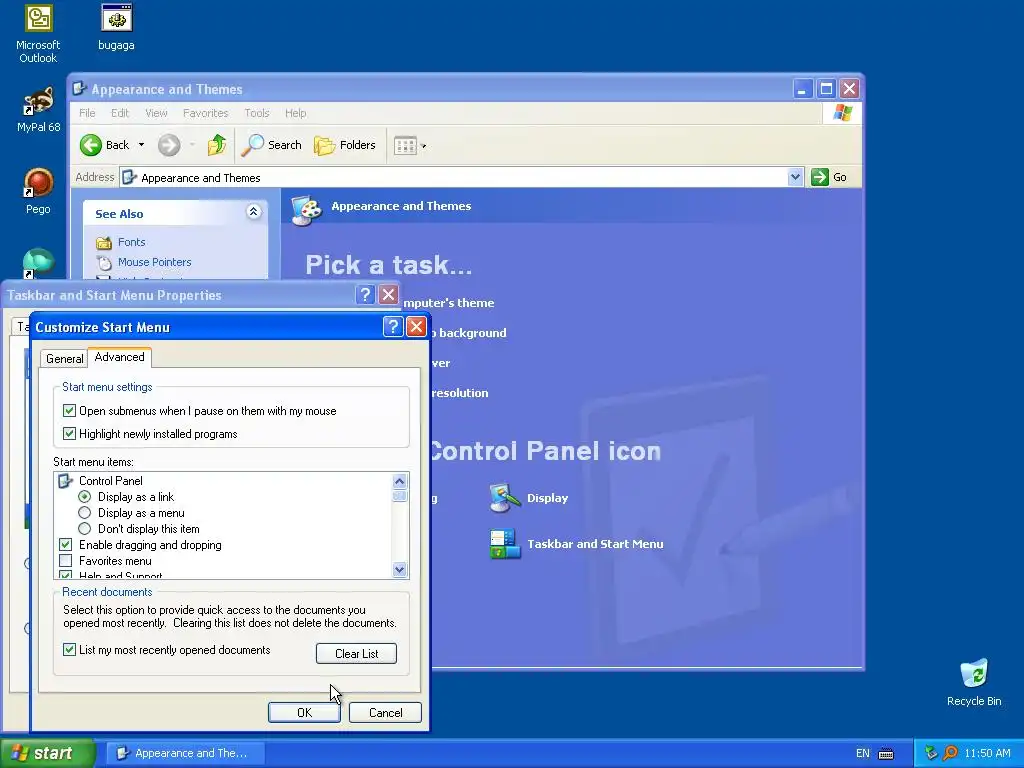The width and height of the screenshot is (1024, 768).
Task: Click EN language indicator in taskbar
Action: click(863, 754)
